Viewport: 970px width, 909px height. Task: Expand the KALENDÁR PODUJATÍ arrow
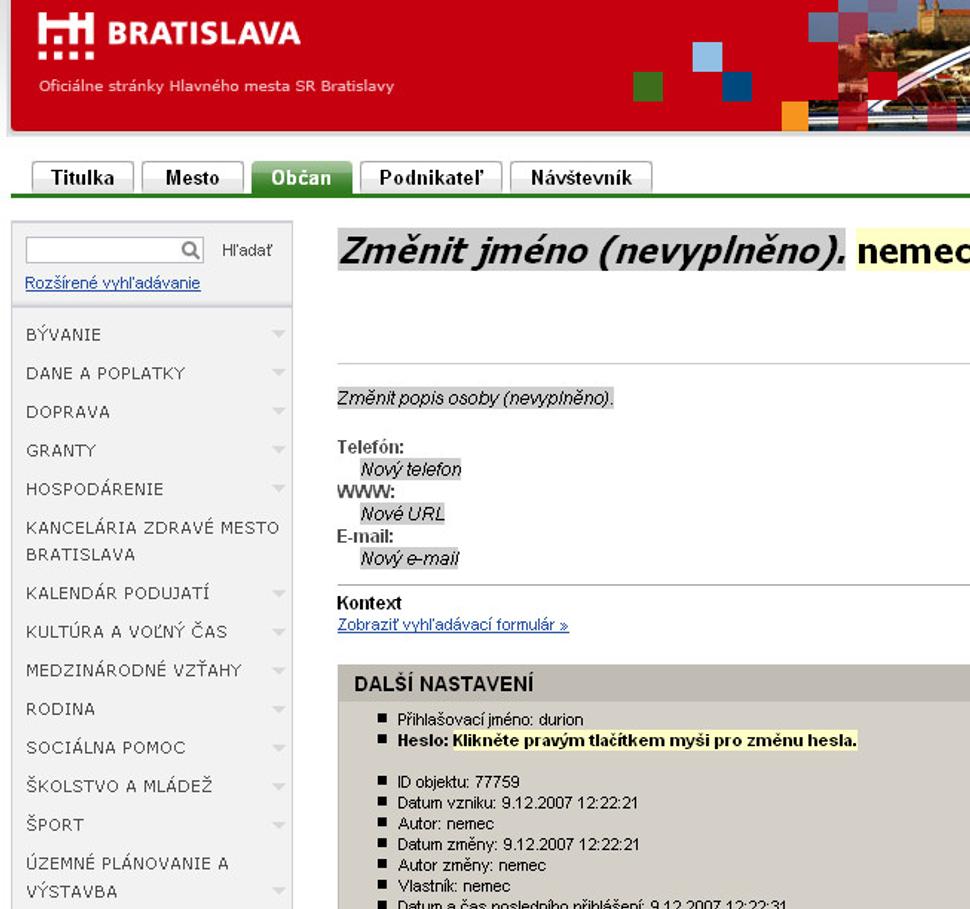tap(278, 593)
